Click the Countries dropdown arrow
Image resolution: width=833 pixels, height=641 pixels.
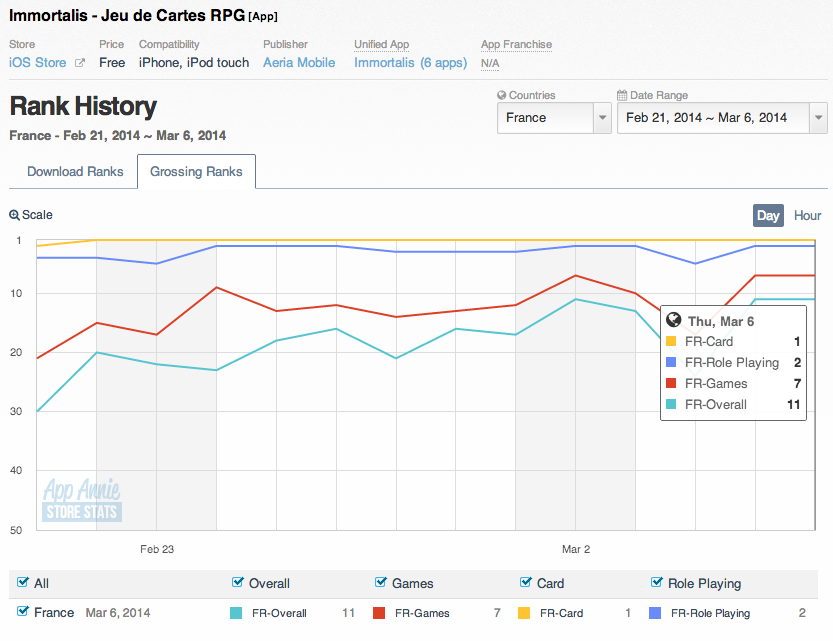[602, 118]
